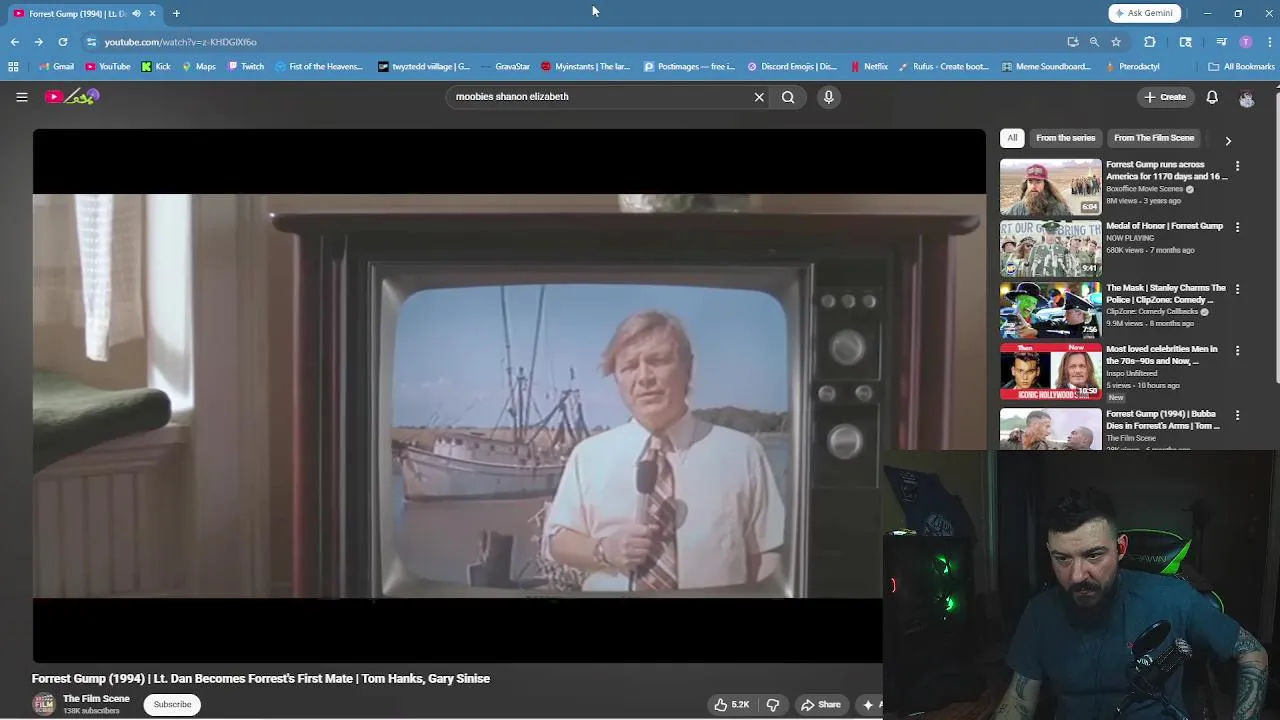Dislike the video with thumbs down
The image size is (1280, 720).
pyautogui.click(x=773, y=705)
